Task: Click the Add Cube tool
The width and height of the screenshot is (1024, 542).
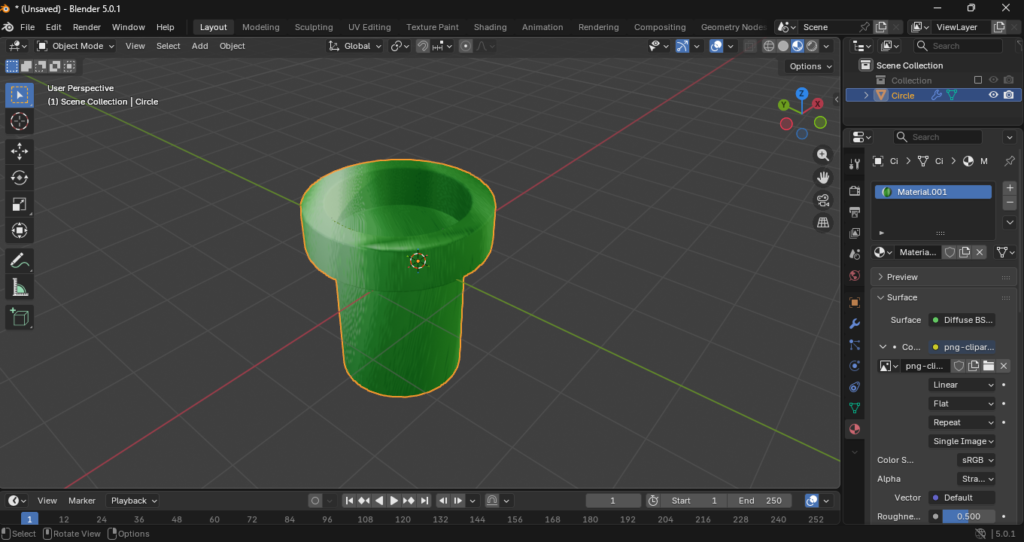Action: [x=19, y=318]
